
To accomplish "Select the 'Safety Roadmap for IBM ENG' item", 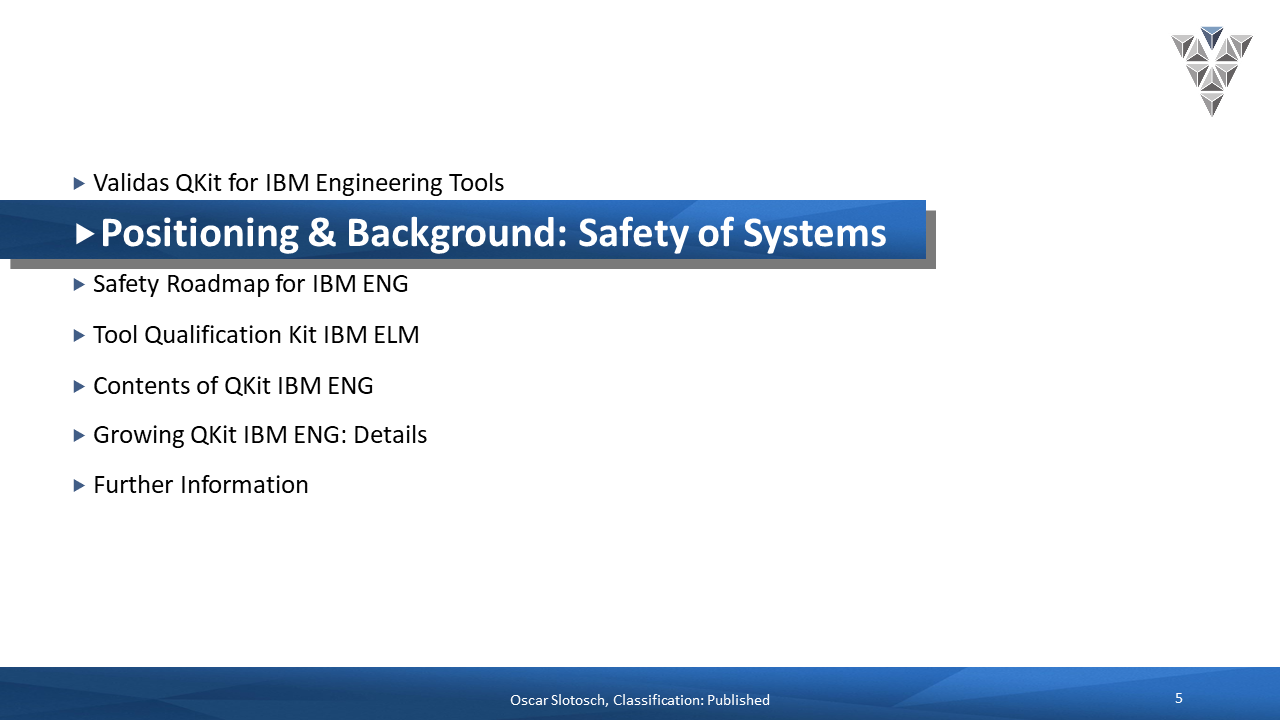I will pos(251,284).
